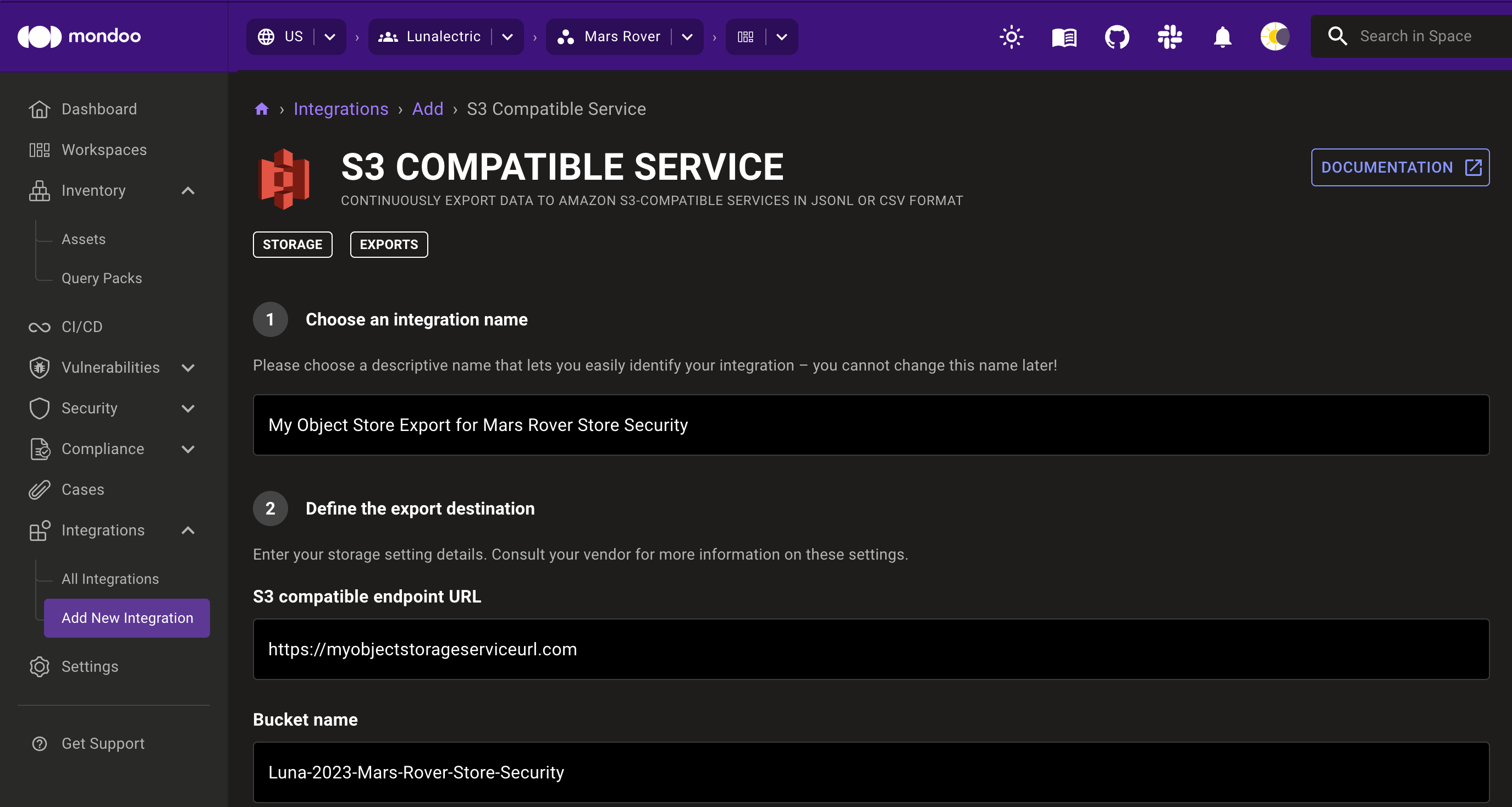Open the GitHub integration icon
Viewport: 1512px width, 807px height.
[x=1117, y=36]
